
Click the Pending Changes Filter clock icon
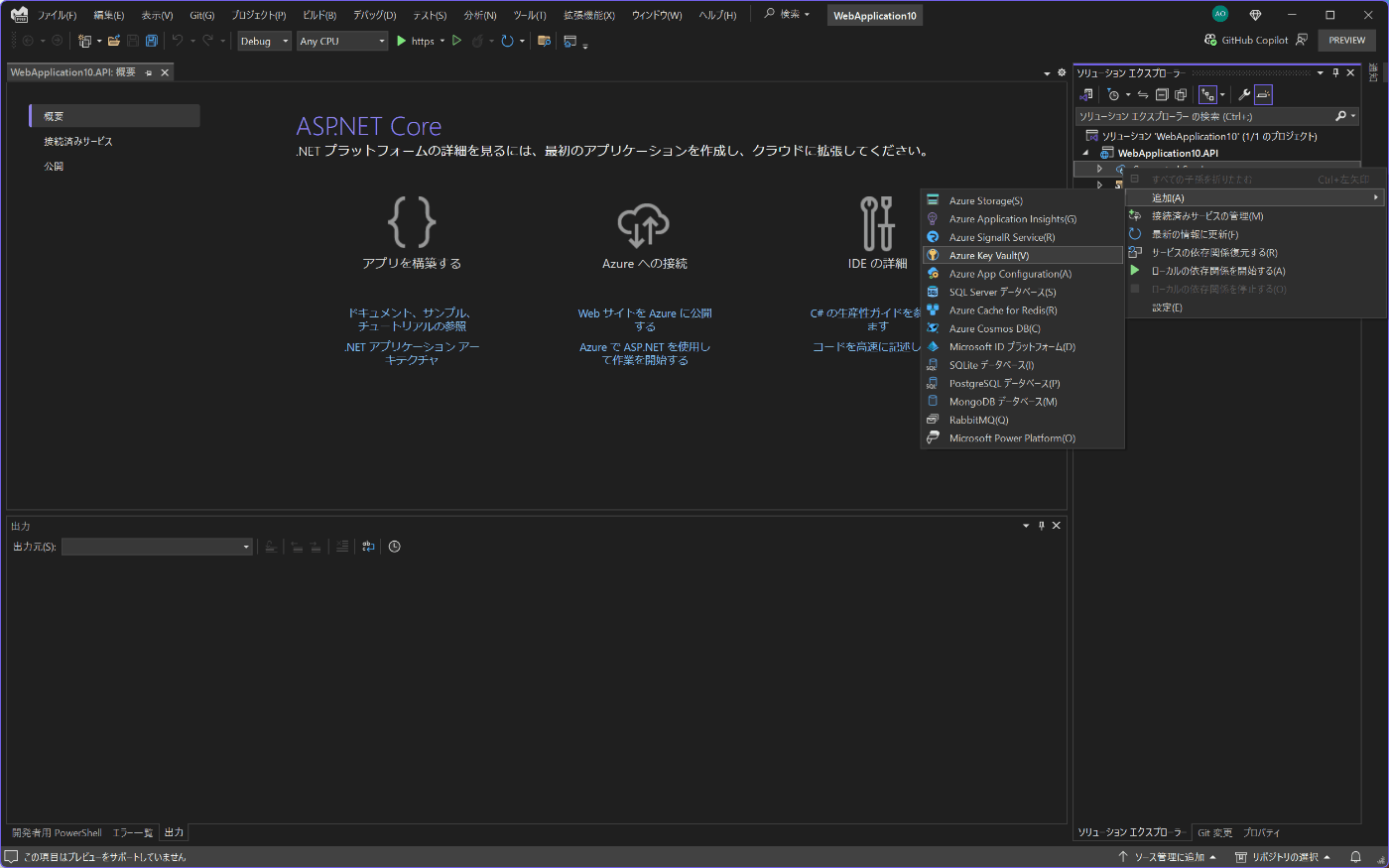[x=1113, y=94]
